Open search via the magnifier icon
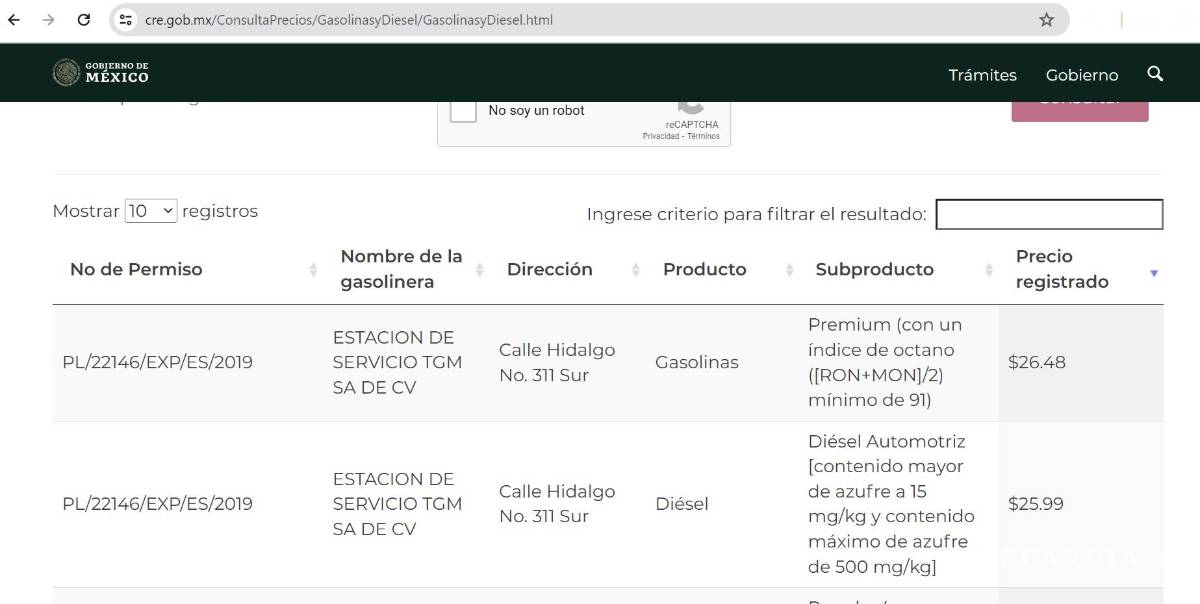The width and height of the screenshot is (1200, 604). click(1155, 75)
